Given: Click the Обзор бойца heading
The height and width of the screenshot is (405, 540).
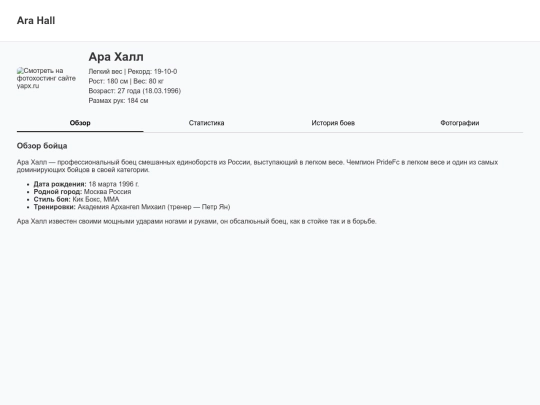Looking at the screenshot, I should pyautogui.click(x=42, y=146).
